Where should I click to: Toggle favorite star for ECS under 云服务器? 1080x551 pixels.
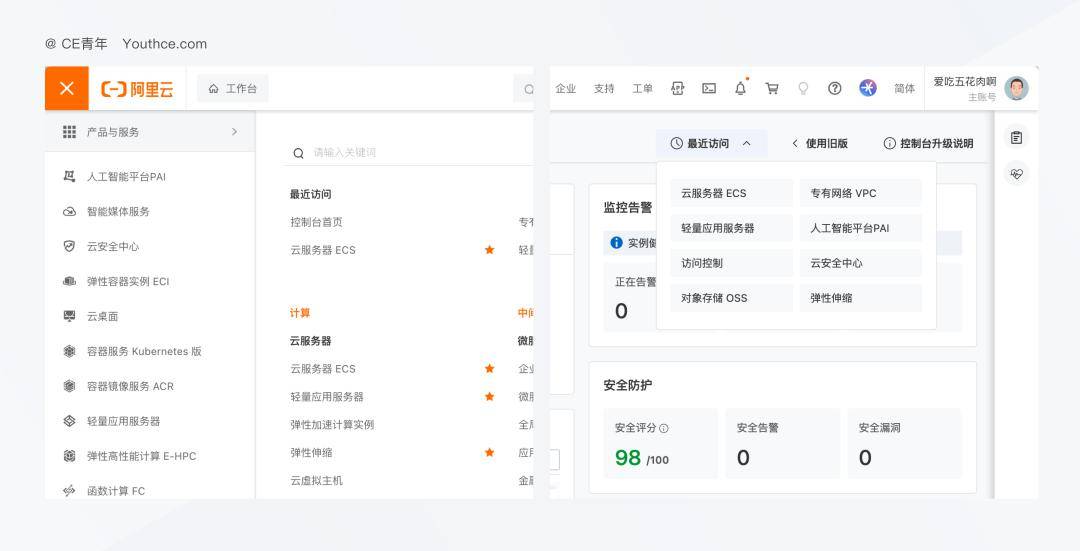(x=490, y=368)
